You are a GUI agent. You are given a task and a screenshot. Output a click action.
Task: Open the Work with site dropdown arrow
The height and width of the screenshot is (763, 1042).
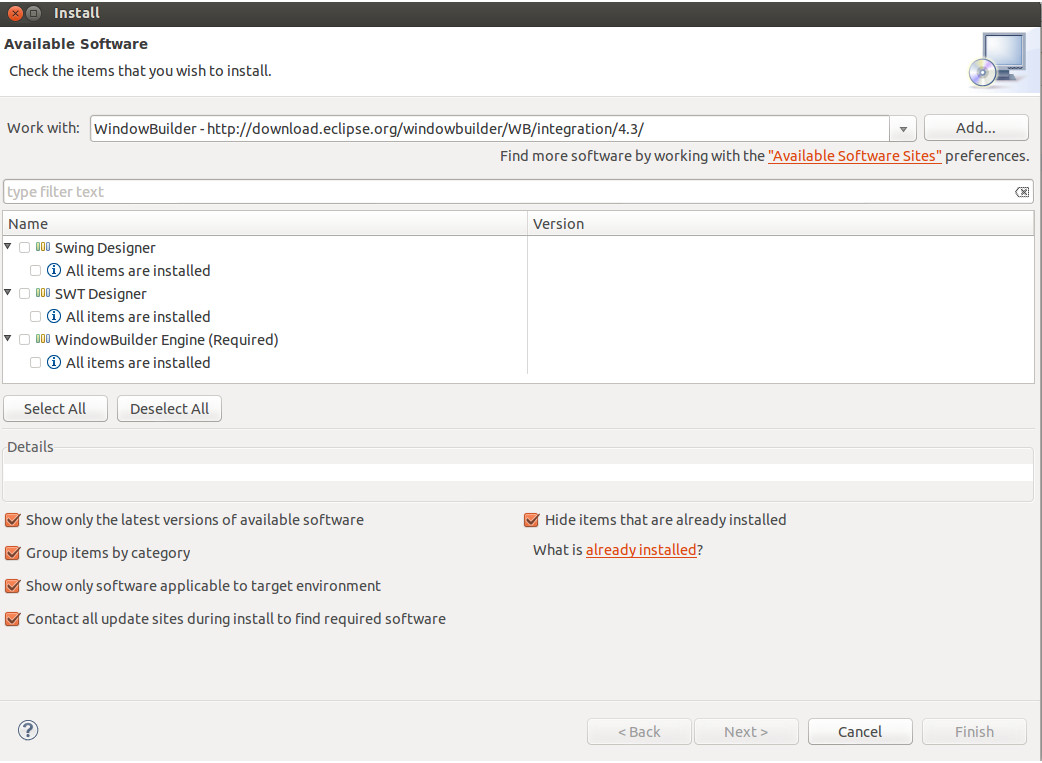(x=903, y=129)
